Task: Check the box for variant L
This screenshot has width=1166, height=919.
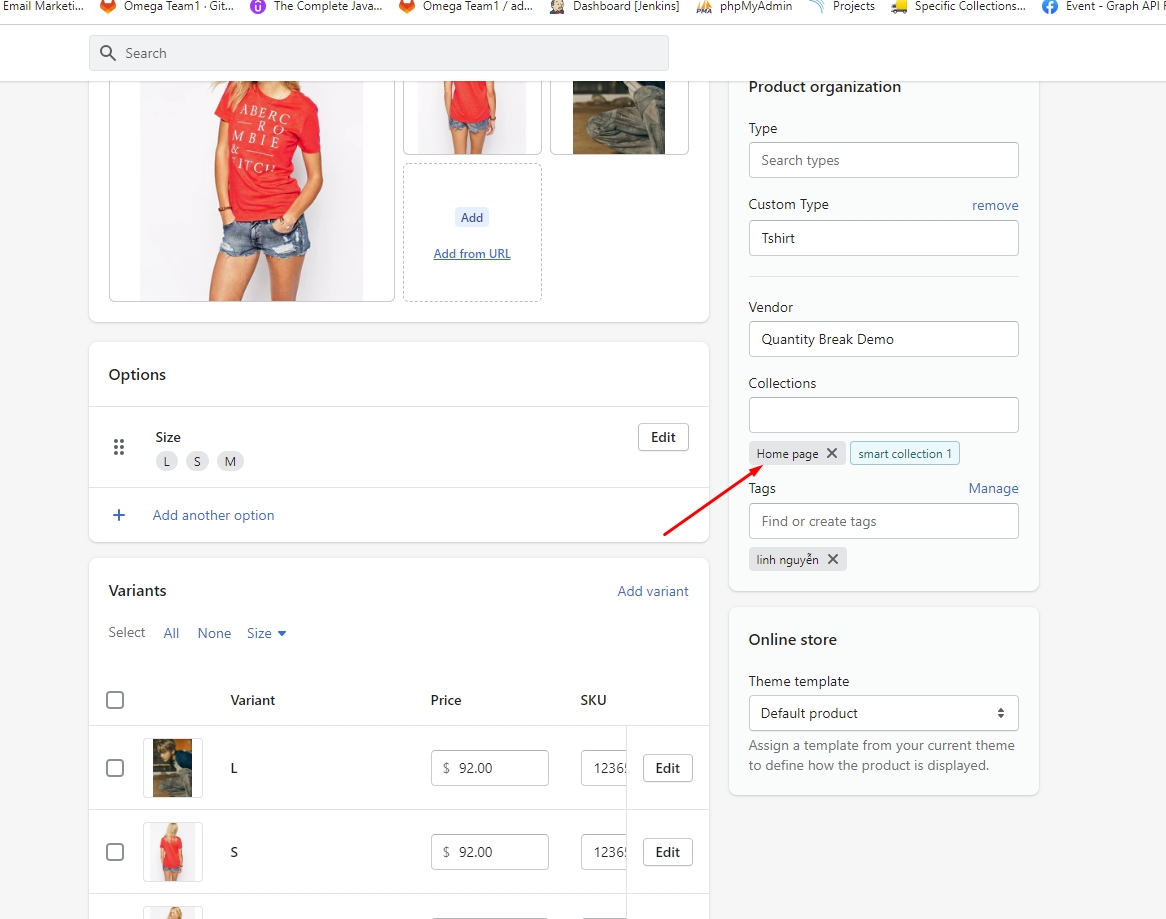Action: tap(115, 768)
